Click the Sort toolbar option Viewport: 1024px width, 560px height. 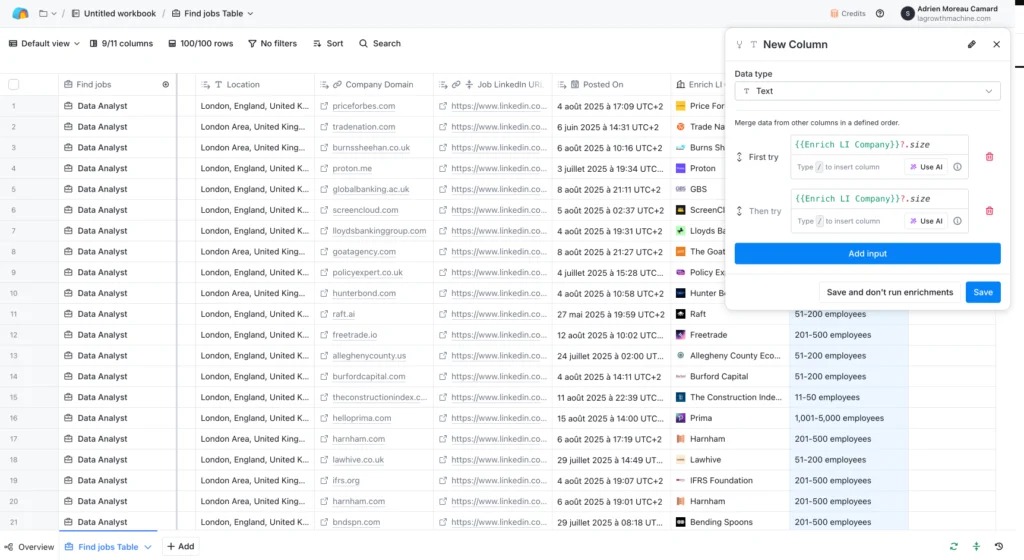(x=327, y=44)
